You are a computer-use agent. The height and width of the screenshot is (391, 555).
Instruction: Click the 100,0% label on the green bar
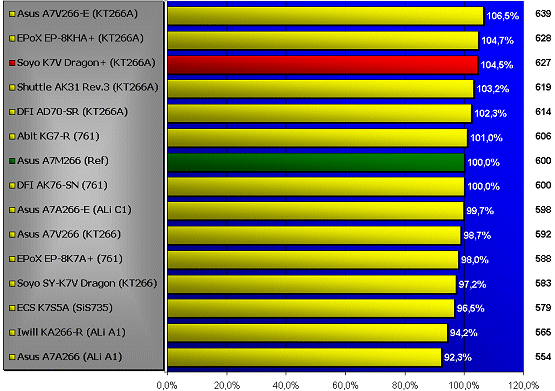coord(484,162)
